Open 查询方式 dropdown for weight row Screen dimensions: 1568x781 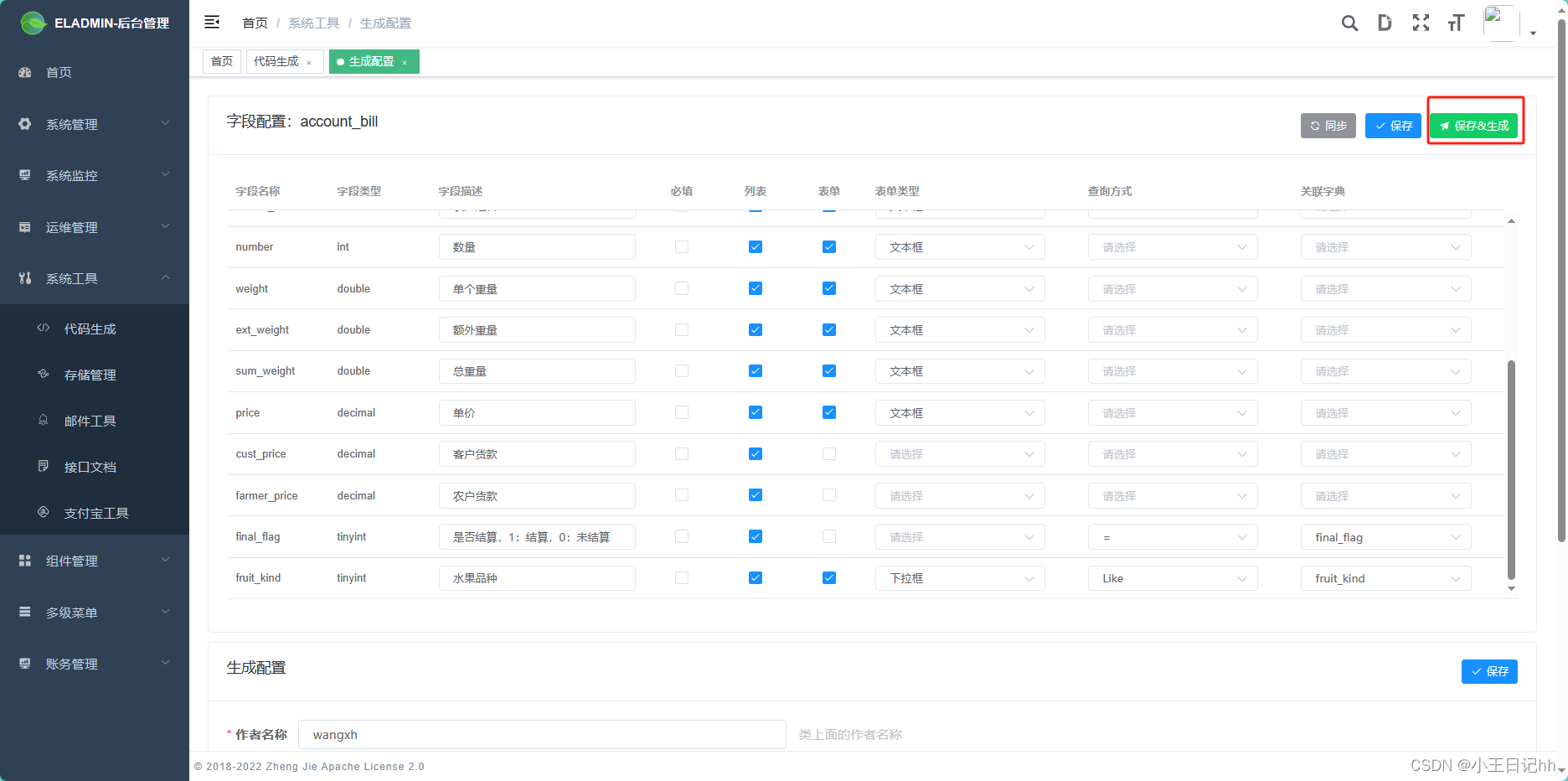pyautogui.click(x=1173, y=289)
